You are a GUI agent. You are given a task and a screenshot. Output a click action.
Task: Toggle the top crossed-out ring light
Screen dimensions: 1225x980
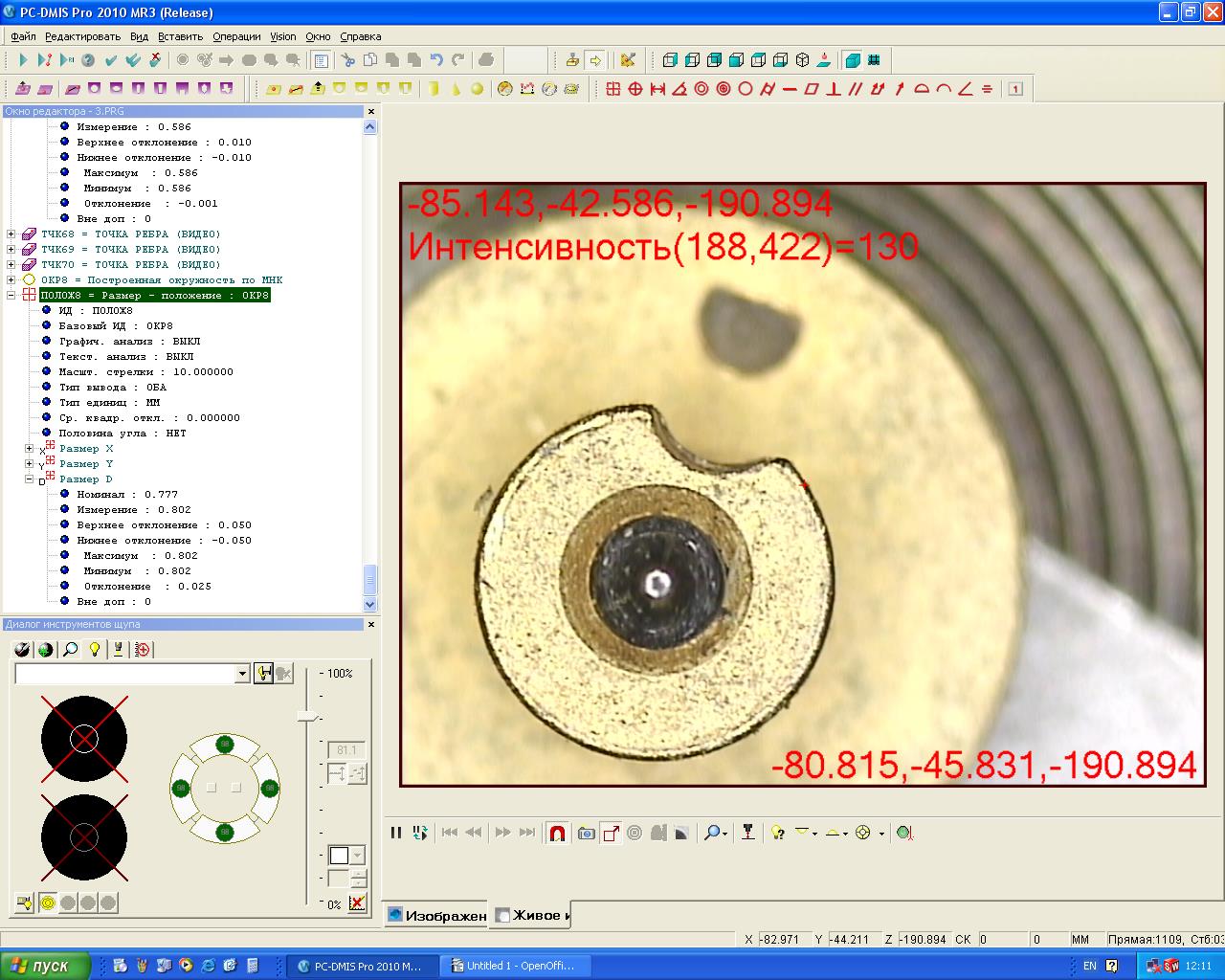click(x=84, y=739)
